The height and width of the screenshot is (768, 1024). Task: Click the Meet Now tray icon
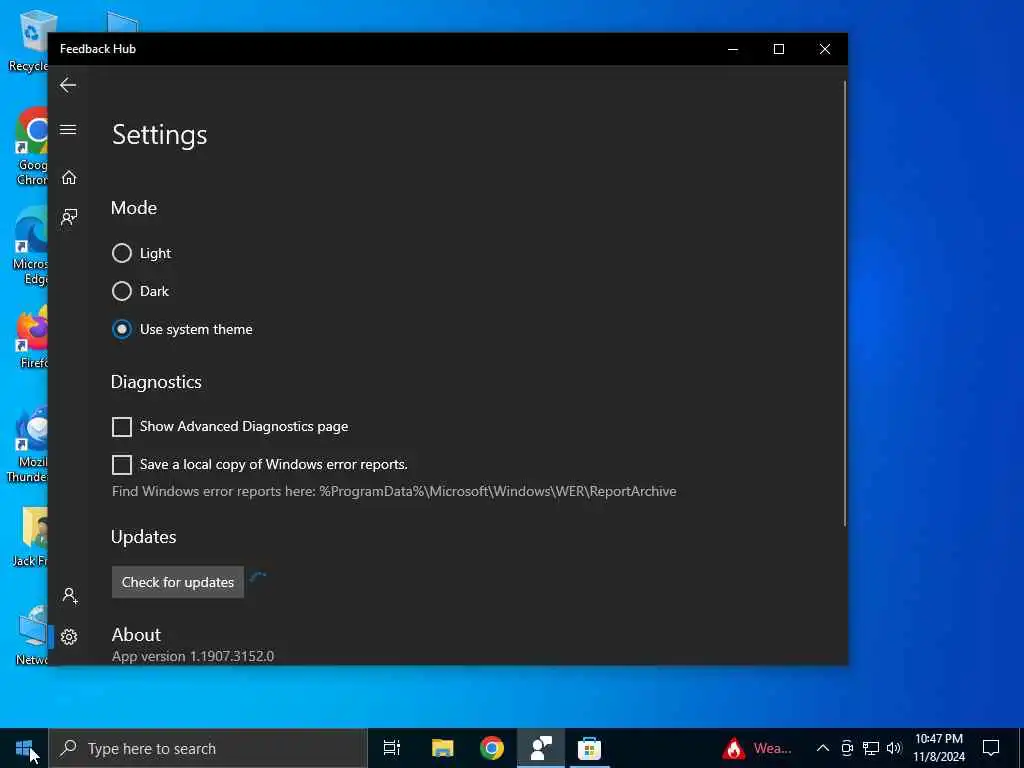pos(847,748)
